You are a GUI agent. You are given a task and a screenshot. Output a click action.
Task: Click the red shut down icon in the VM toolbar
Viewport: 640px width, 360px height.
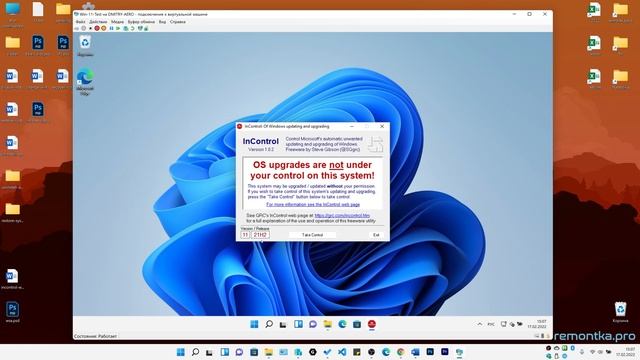click(97, 28)
